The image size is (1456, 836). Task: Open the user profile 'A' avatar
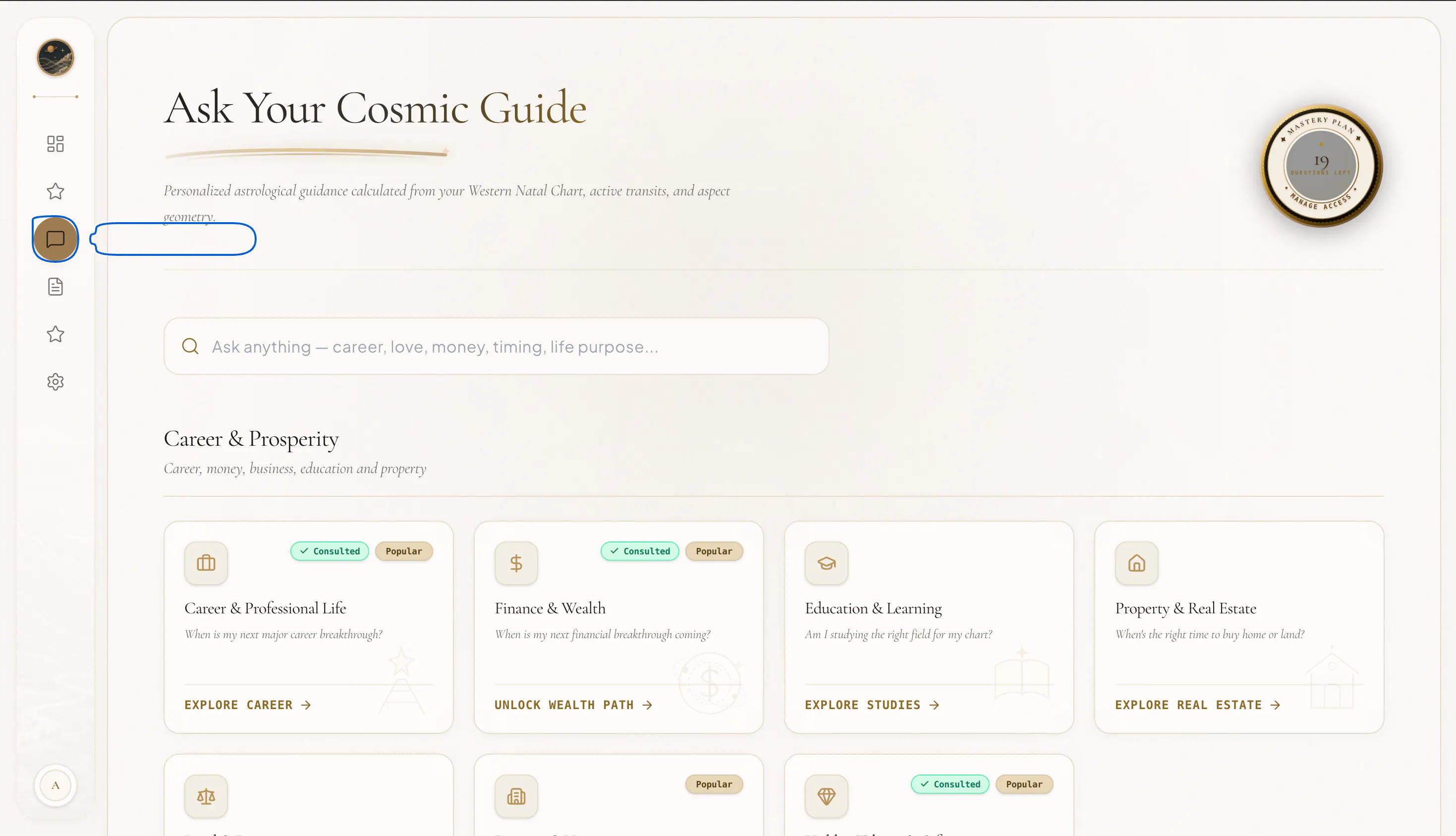56,785
